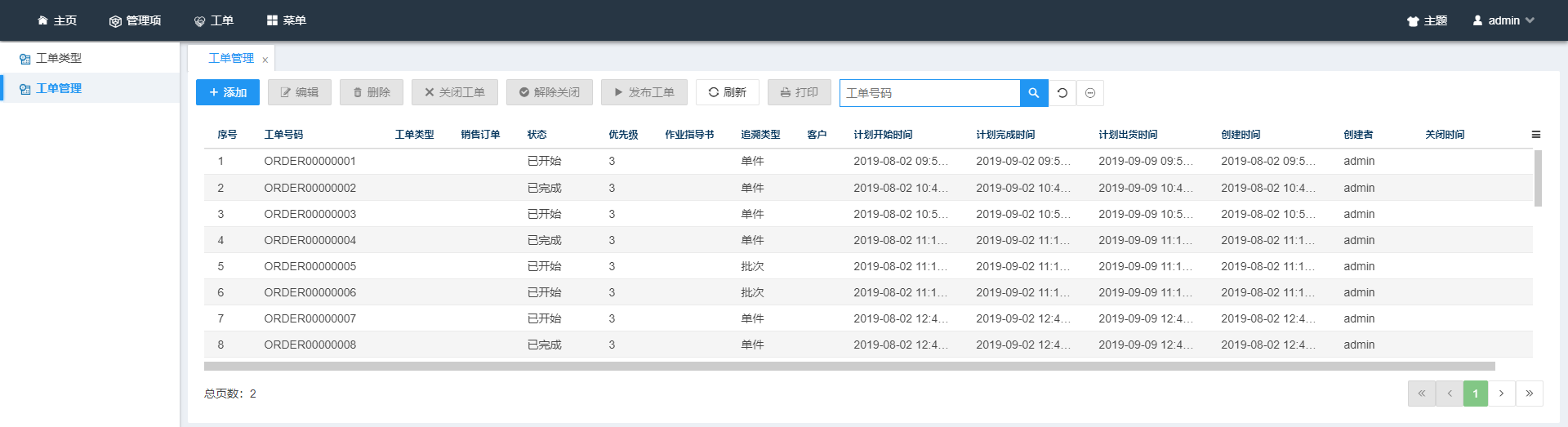Click the 编辑 edit button
This screenshot has height=427, width=1568.
300,92
